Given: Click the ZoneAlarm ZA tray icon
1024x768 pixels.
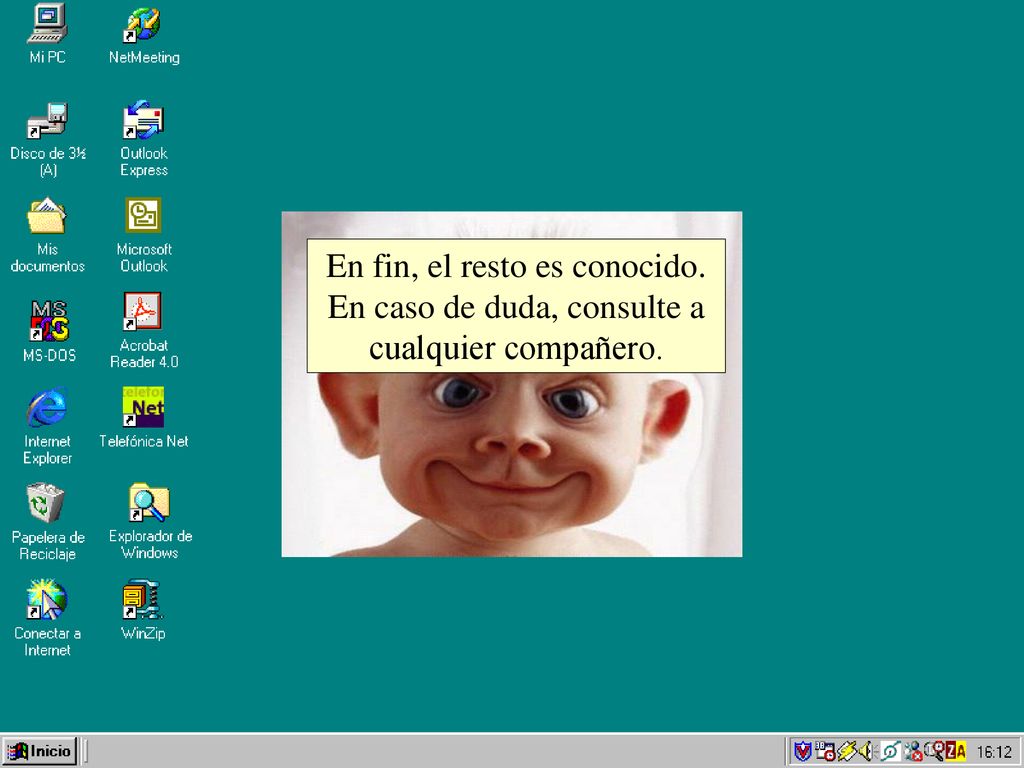Looking at the screenshot, I should pos(956,751).
